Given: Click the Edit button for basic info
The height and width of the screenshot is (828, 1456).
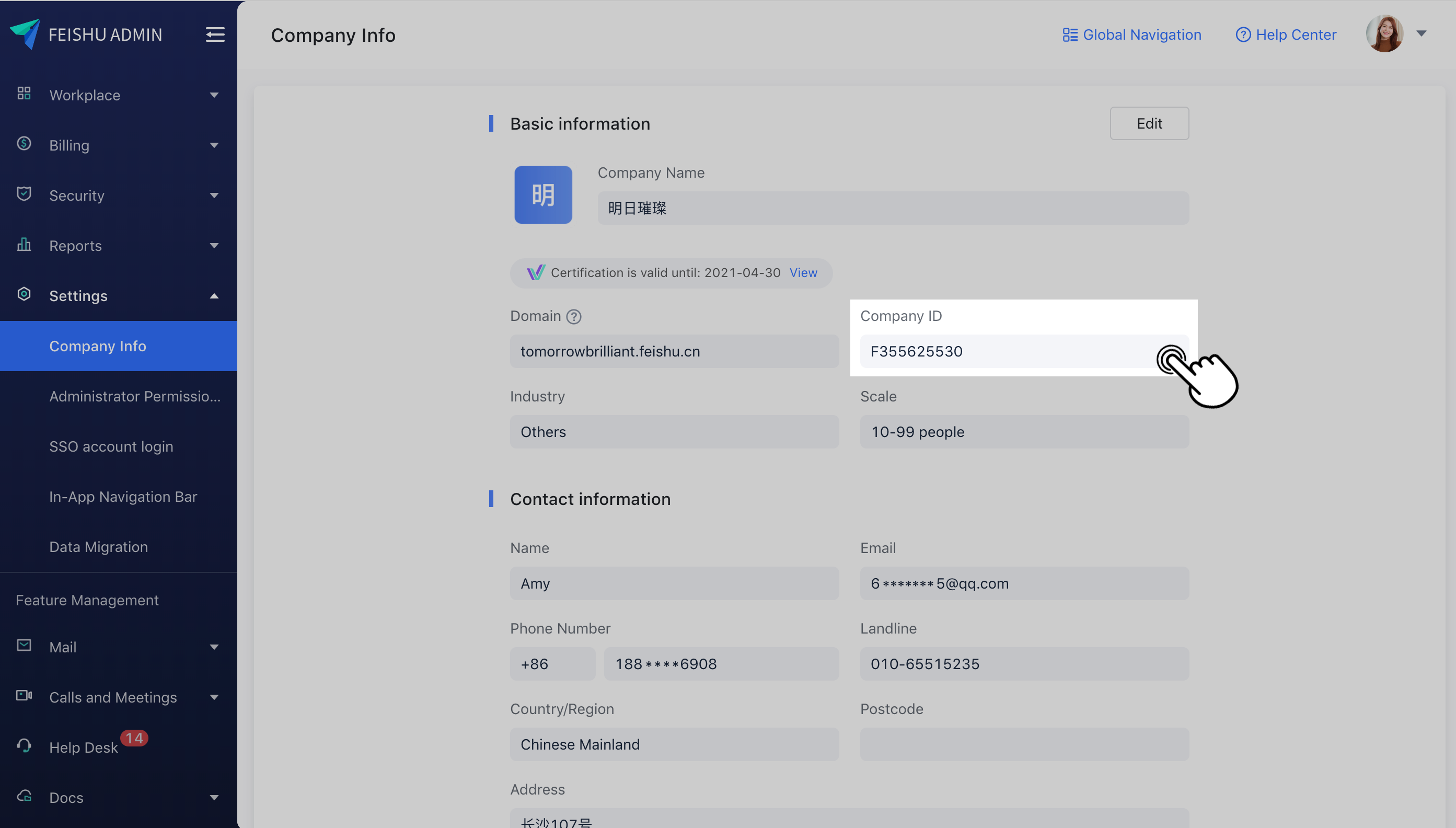Looking at the screenshot, I should click(x=1148, y=122).
